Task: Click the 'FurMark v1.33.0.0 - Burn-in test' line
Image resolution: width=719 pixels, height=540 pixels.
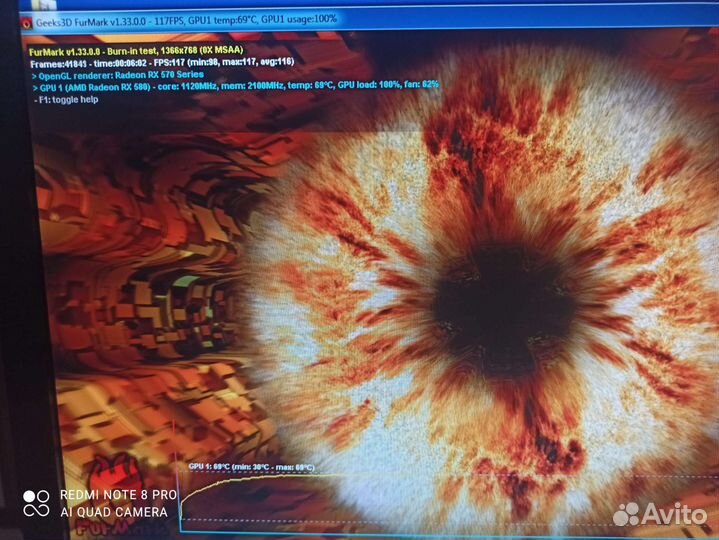Action: tap(136, 50)
